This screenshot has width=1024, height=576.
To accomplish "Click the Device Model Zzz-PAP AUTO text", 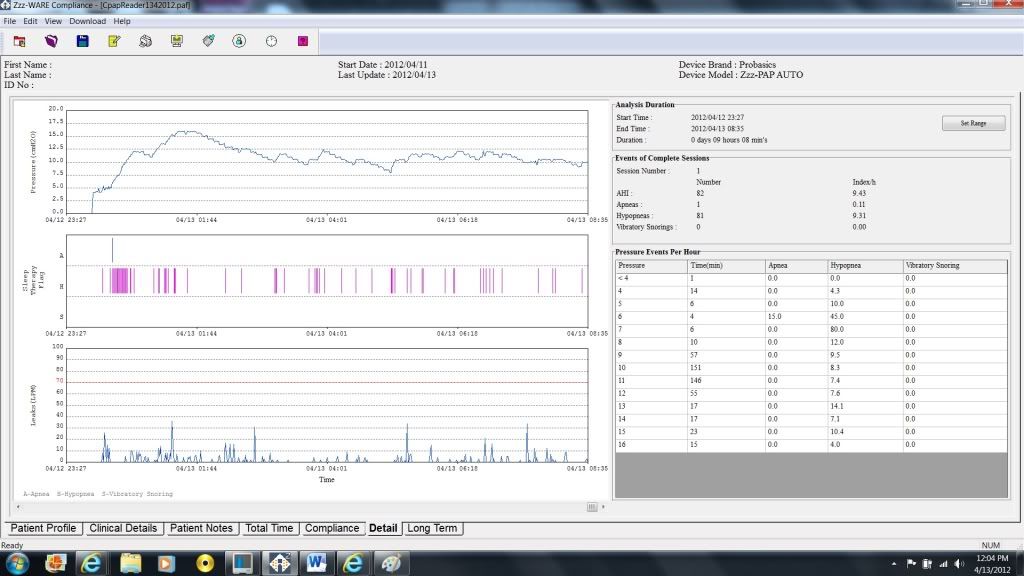I will tap(741, 75).
